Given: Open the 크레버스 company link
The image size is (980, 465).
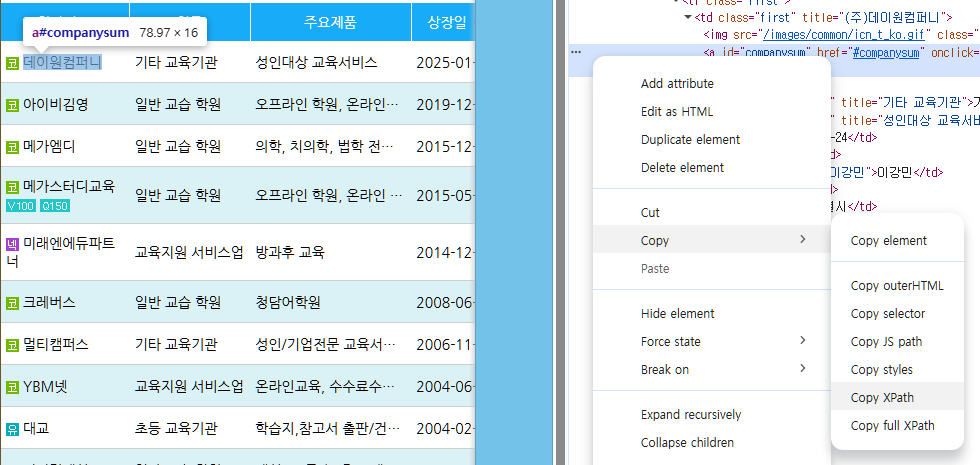Looking at the screenshot, I should tap(49, 303).
